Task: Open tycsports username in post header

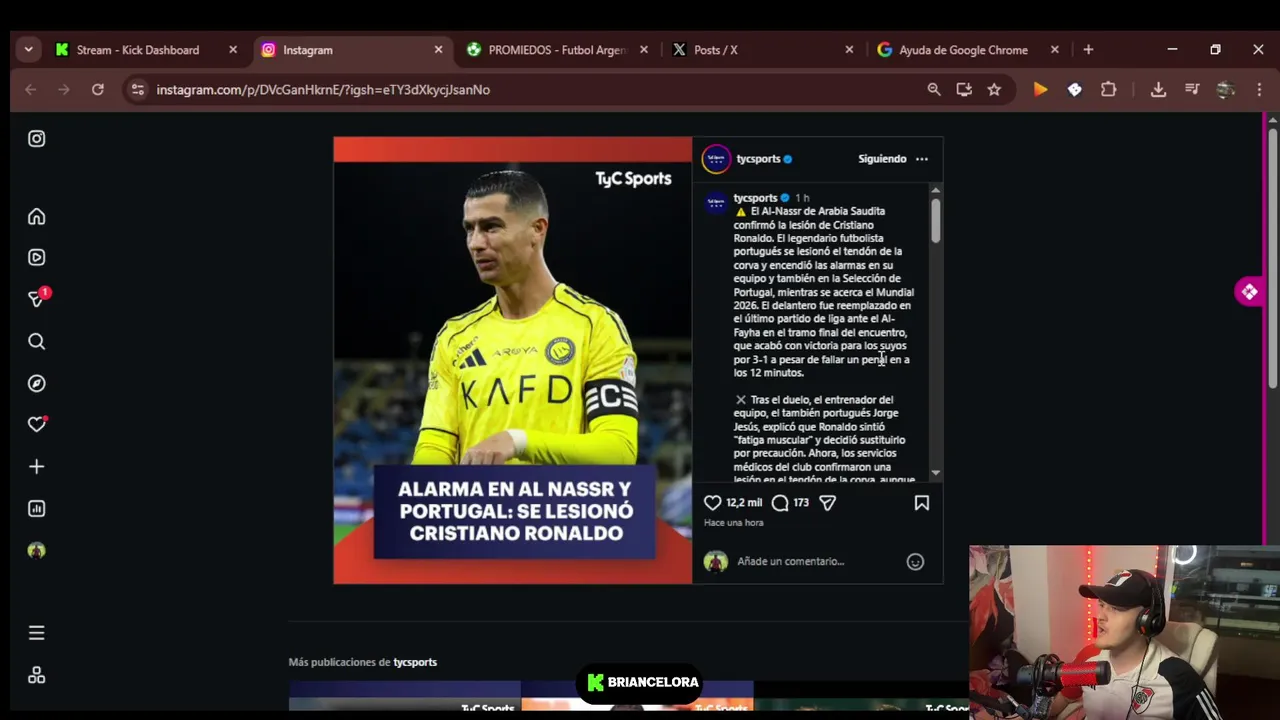Action: (758, 159)
